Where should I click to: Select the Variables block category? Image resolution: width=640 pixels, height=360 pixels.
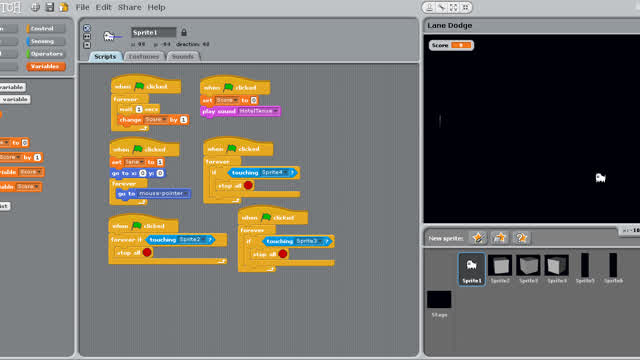[45, 67]
